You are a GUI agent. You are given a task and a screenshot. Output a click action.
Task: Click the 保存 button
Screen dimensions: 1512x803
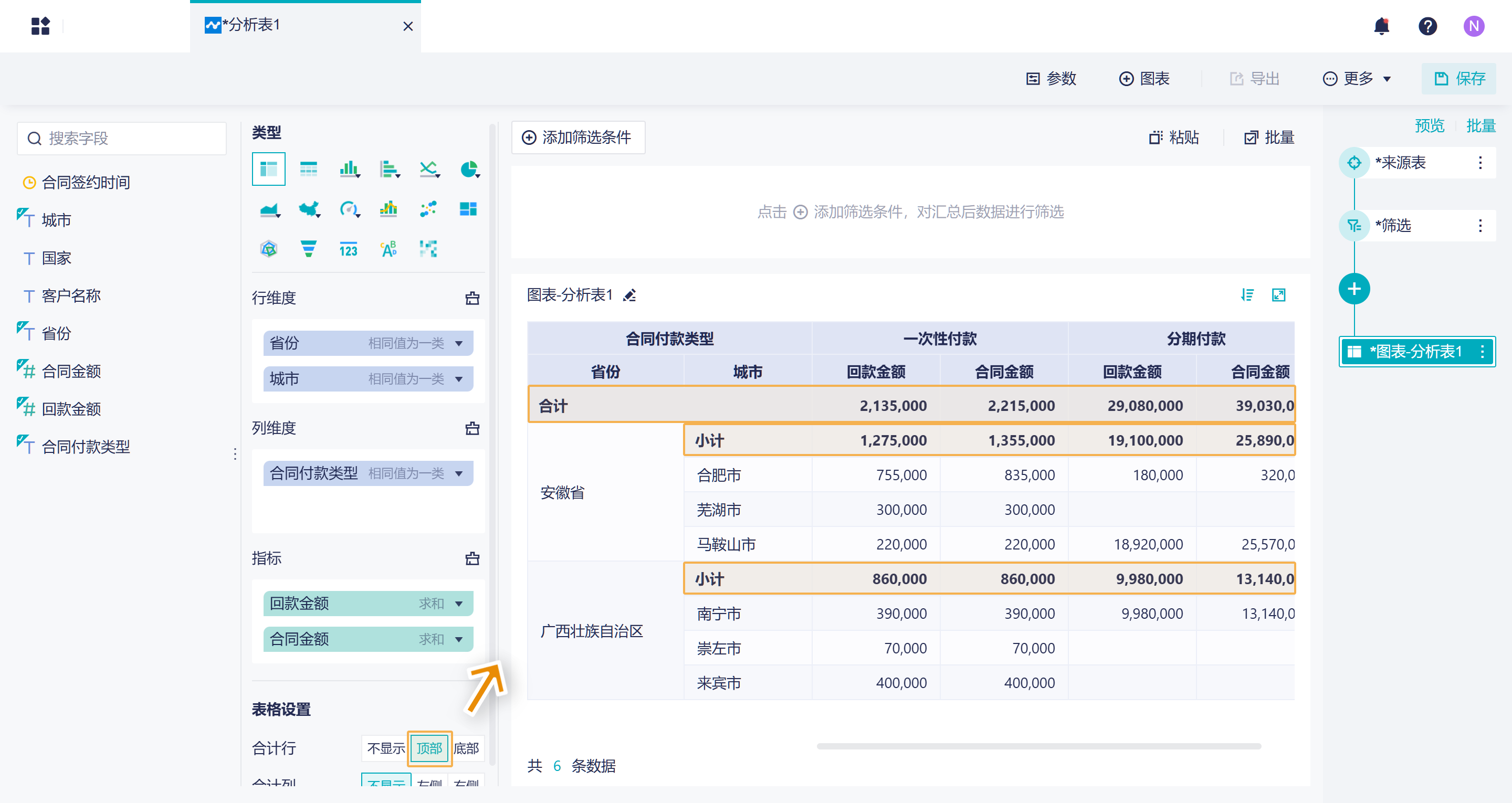(1458, 79)
